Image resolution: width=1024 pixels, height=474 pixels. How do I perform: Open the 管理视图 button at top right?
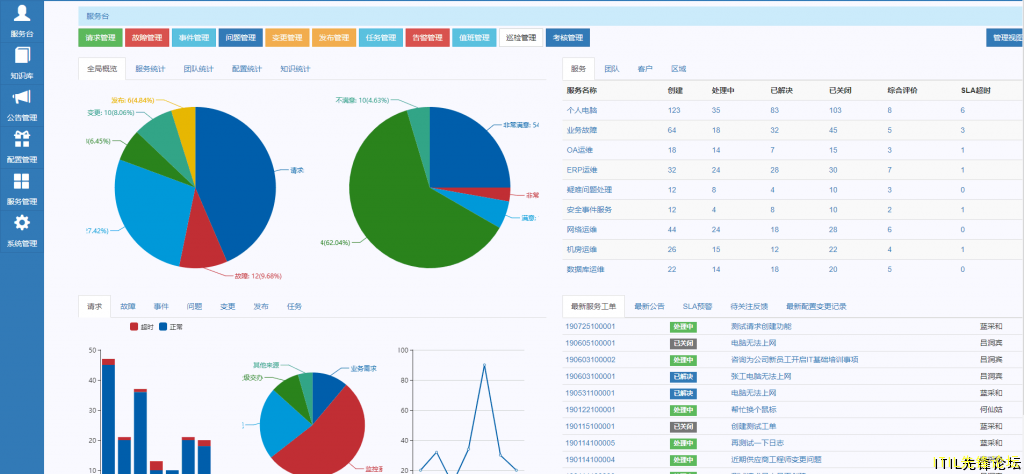pos(1006,38)
